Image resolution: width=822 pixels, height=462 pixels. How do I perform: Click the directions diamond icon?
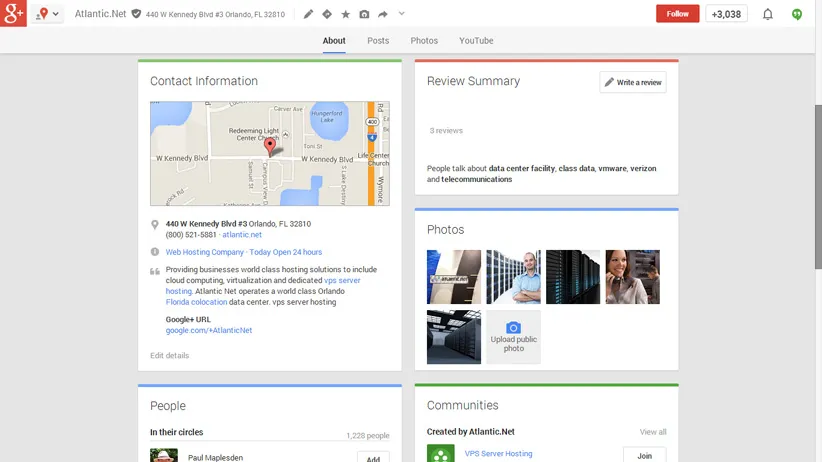point(327,14)
